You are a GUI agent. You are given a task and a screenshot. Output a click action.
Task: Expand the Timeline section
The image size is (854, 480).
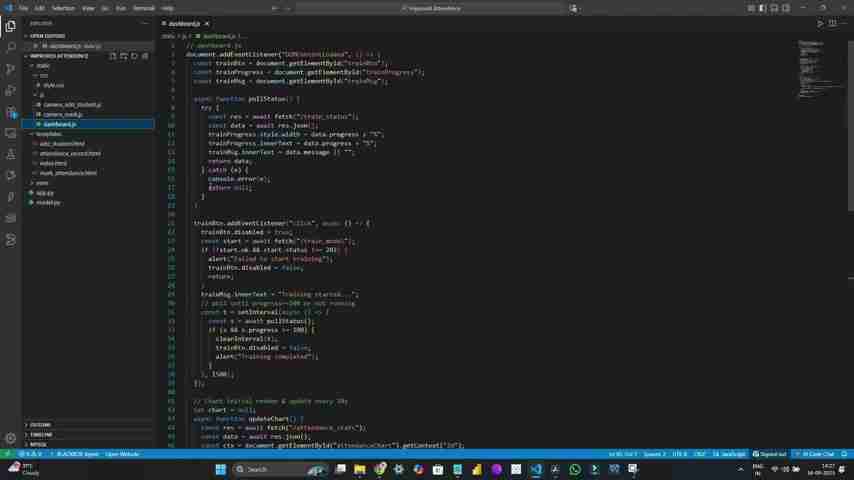(x=41, y=435)
